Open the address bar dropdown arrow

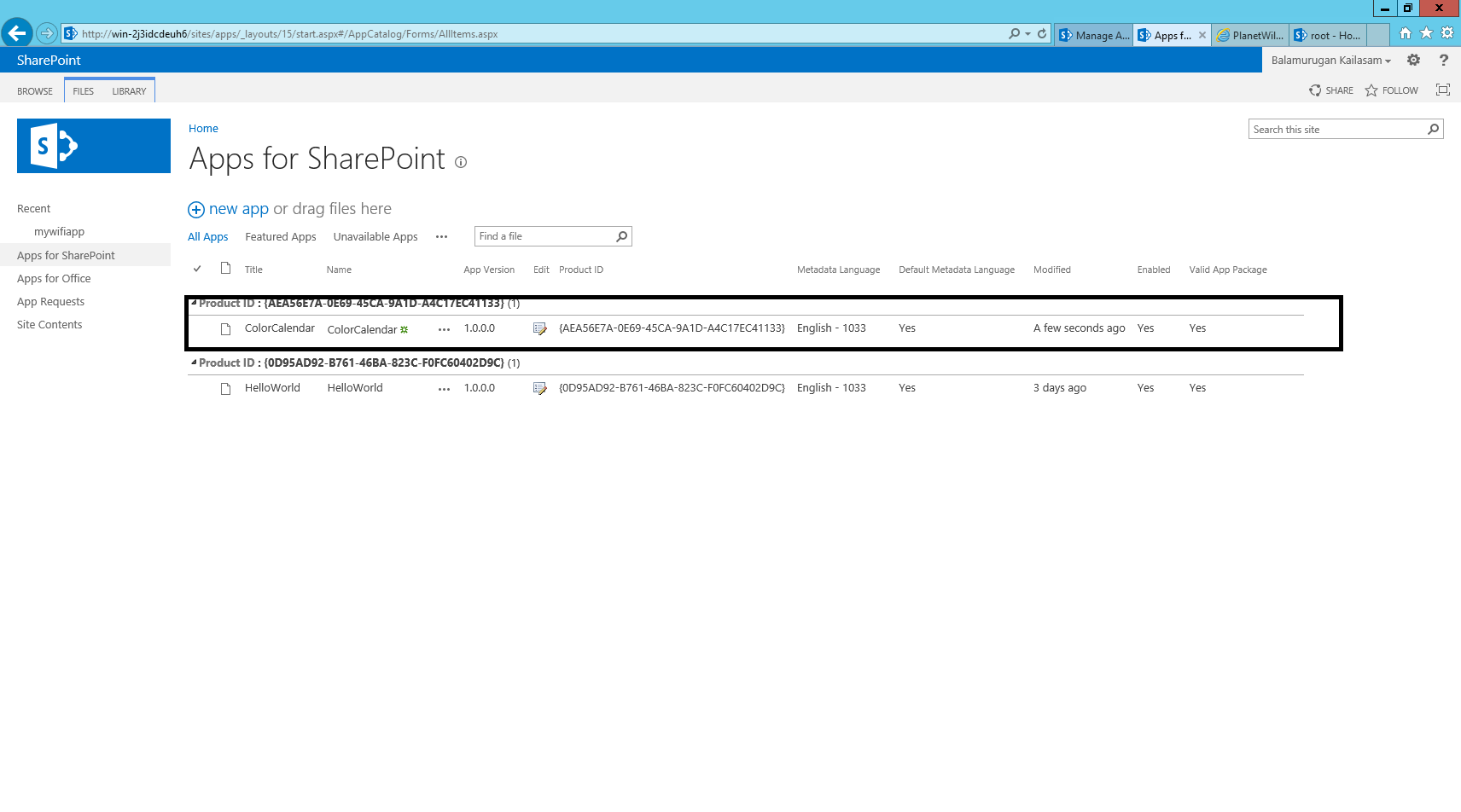click(1028, 34)
